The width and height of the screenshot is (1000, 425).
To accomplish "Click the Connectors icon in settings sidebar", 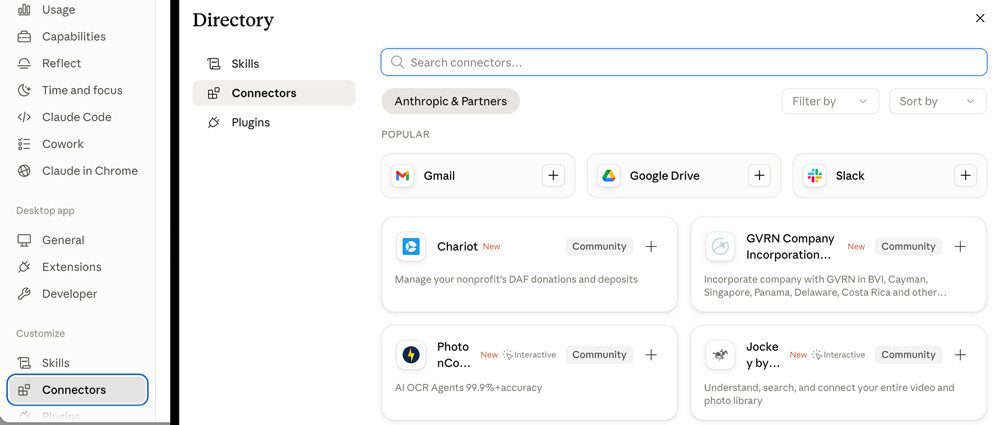I will (x=24, y=390).
